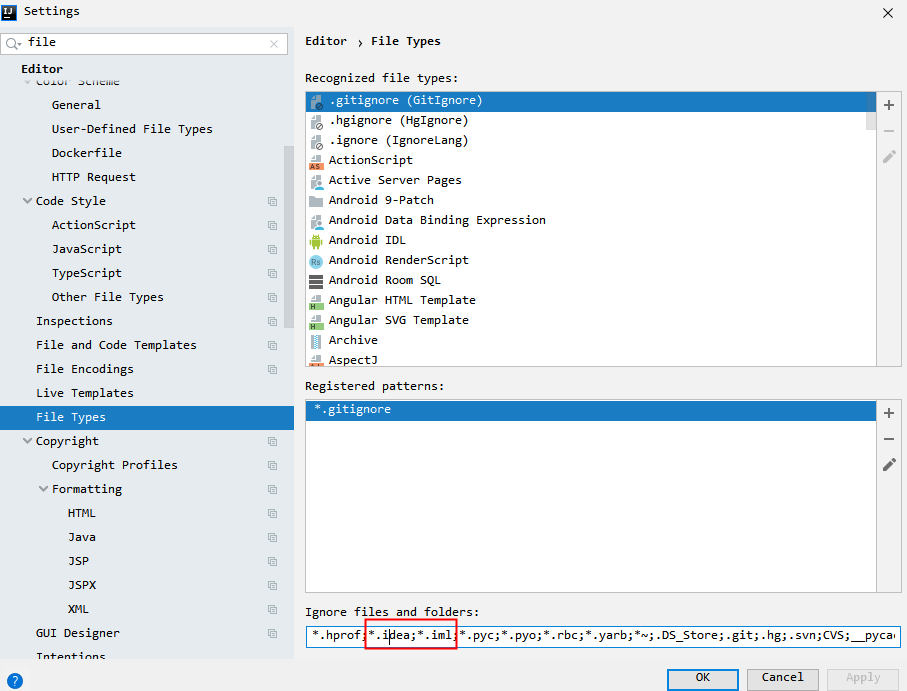Open User-Defined File Types settings
The image size is (907, 691).
coord(132,129)
